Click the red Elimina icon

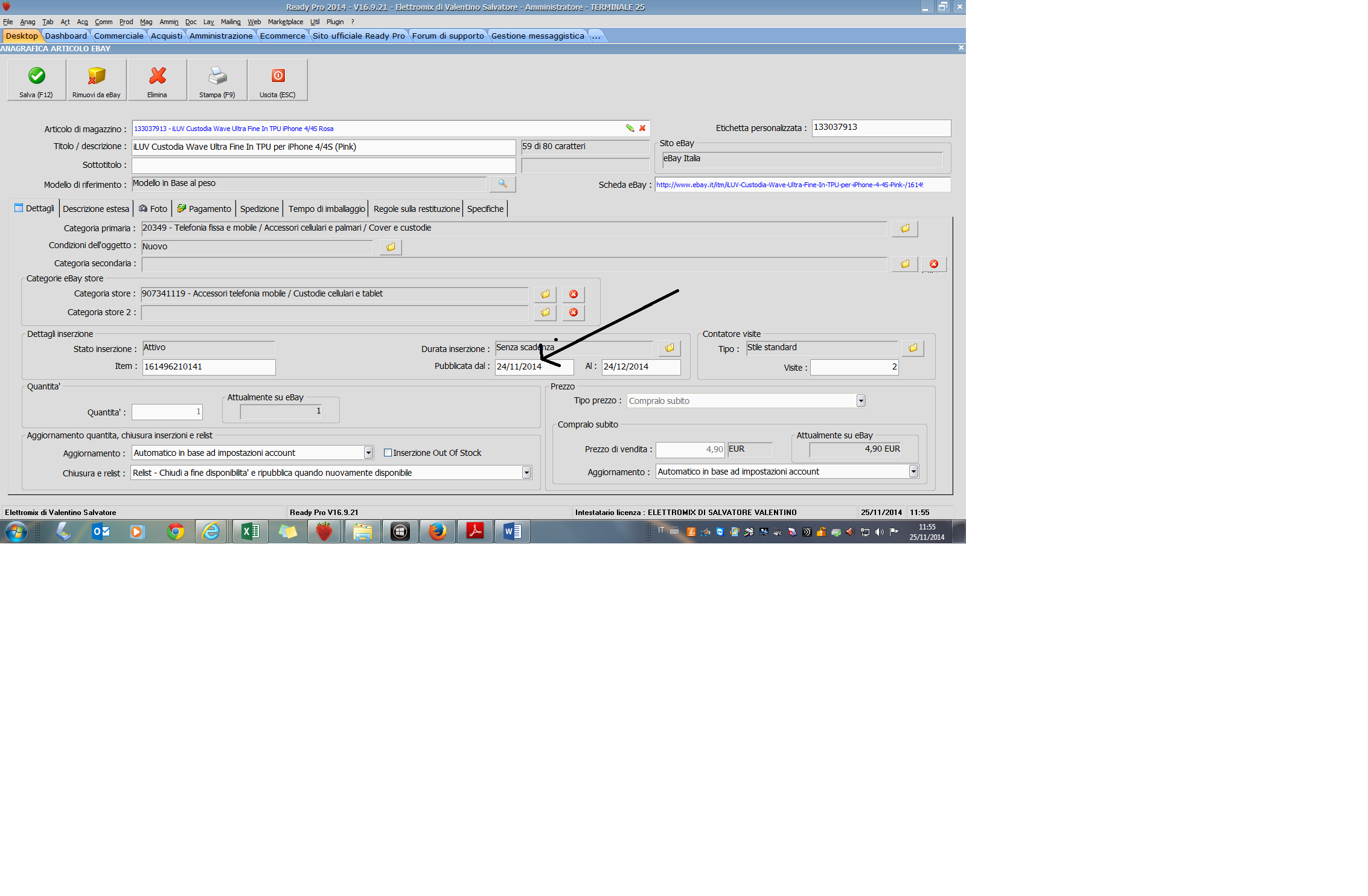(157, 77)
